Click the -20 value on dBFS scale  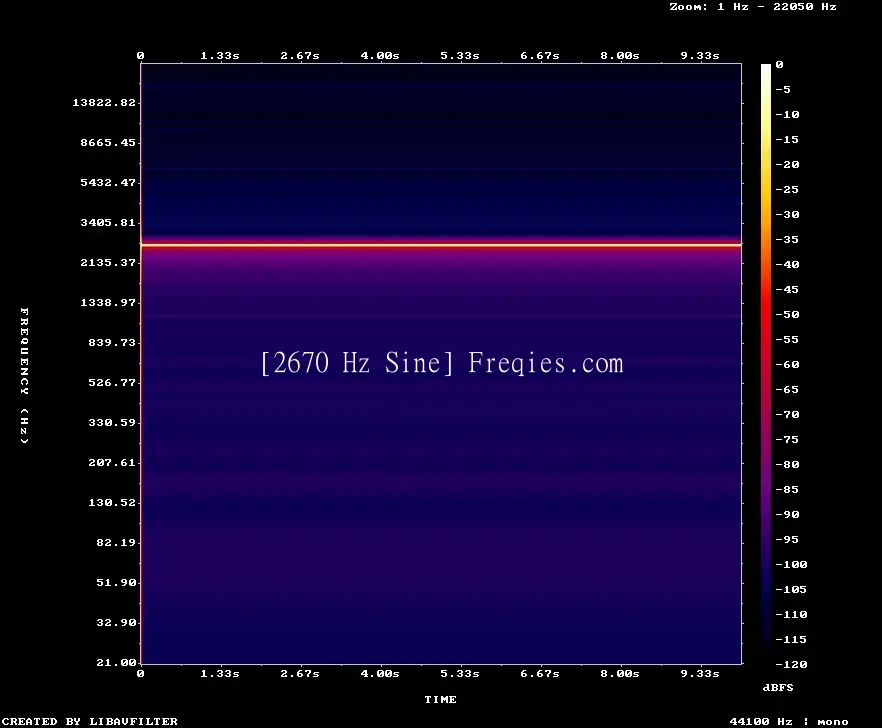[787, 164]
